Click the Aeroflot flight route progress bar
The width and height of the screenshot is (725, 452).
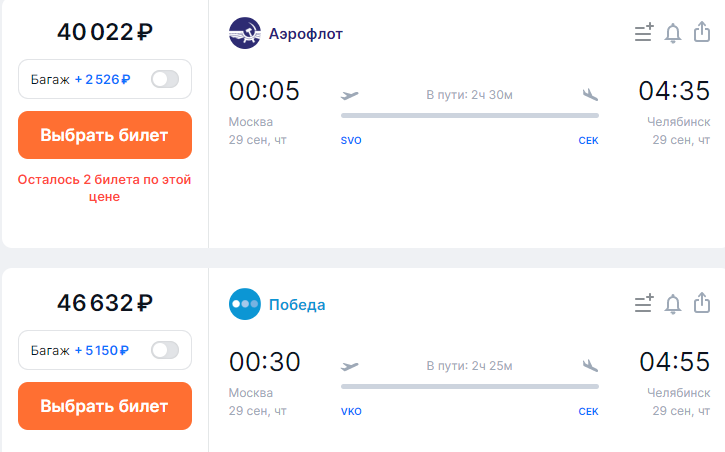(x=470, y=116)
